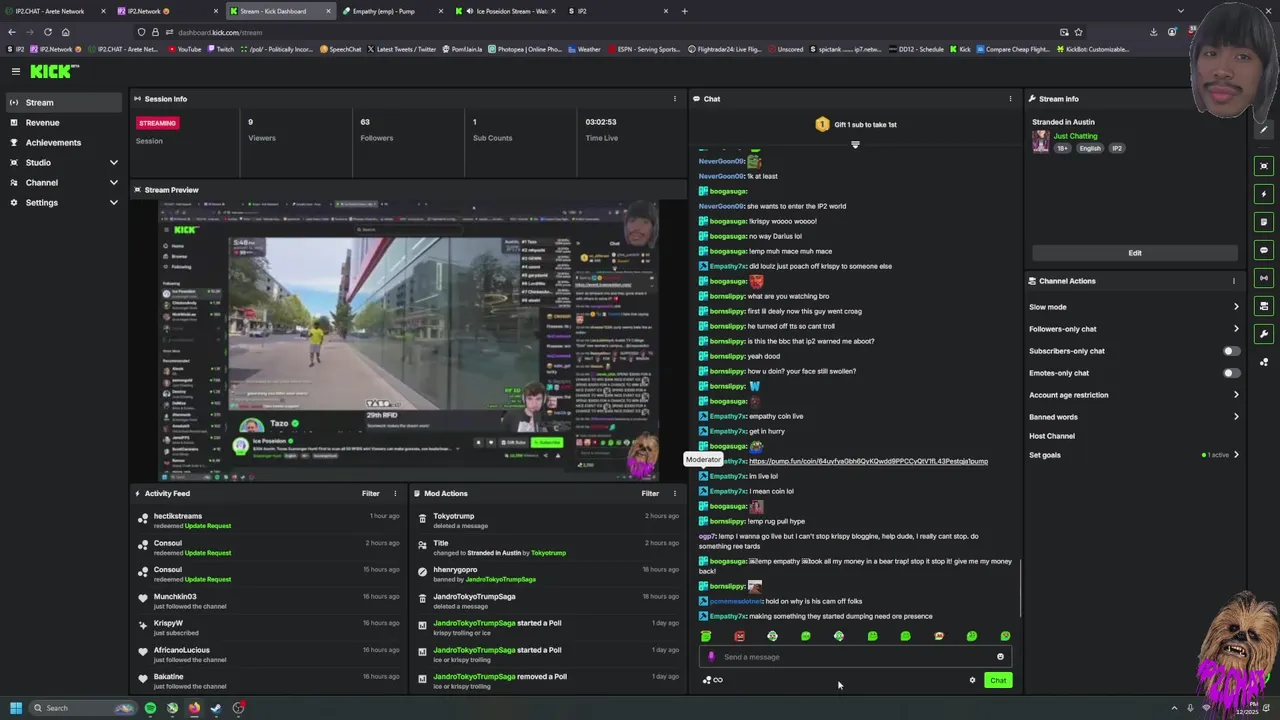
Task: Open chat settings gear icon
Action: click(x=972, y=680)
